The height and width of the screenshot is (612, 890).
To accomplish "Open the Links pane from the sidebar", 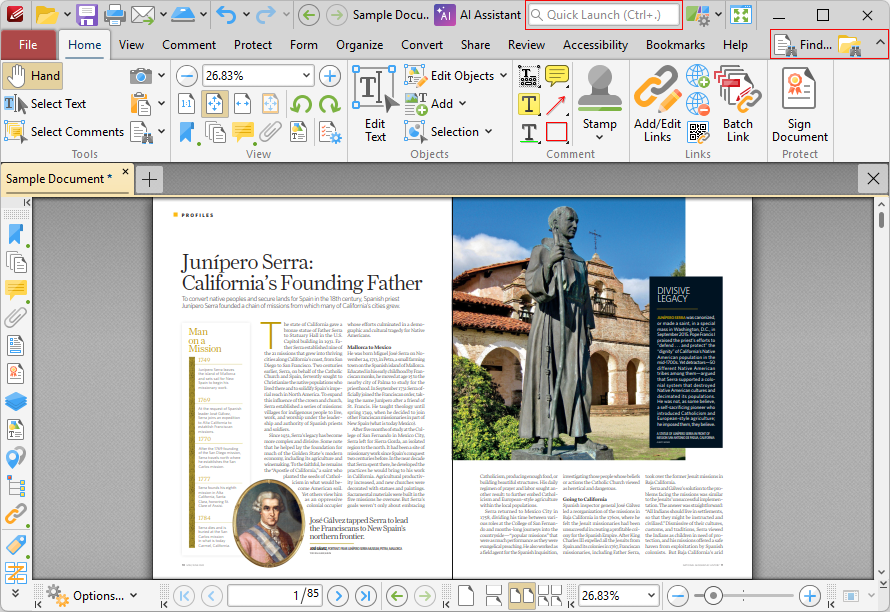I will click(16, 514).
